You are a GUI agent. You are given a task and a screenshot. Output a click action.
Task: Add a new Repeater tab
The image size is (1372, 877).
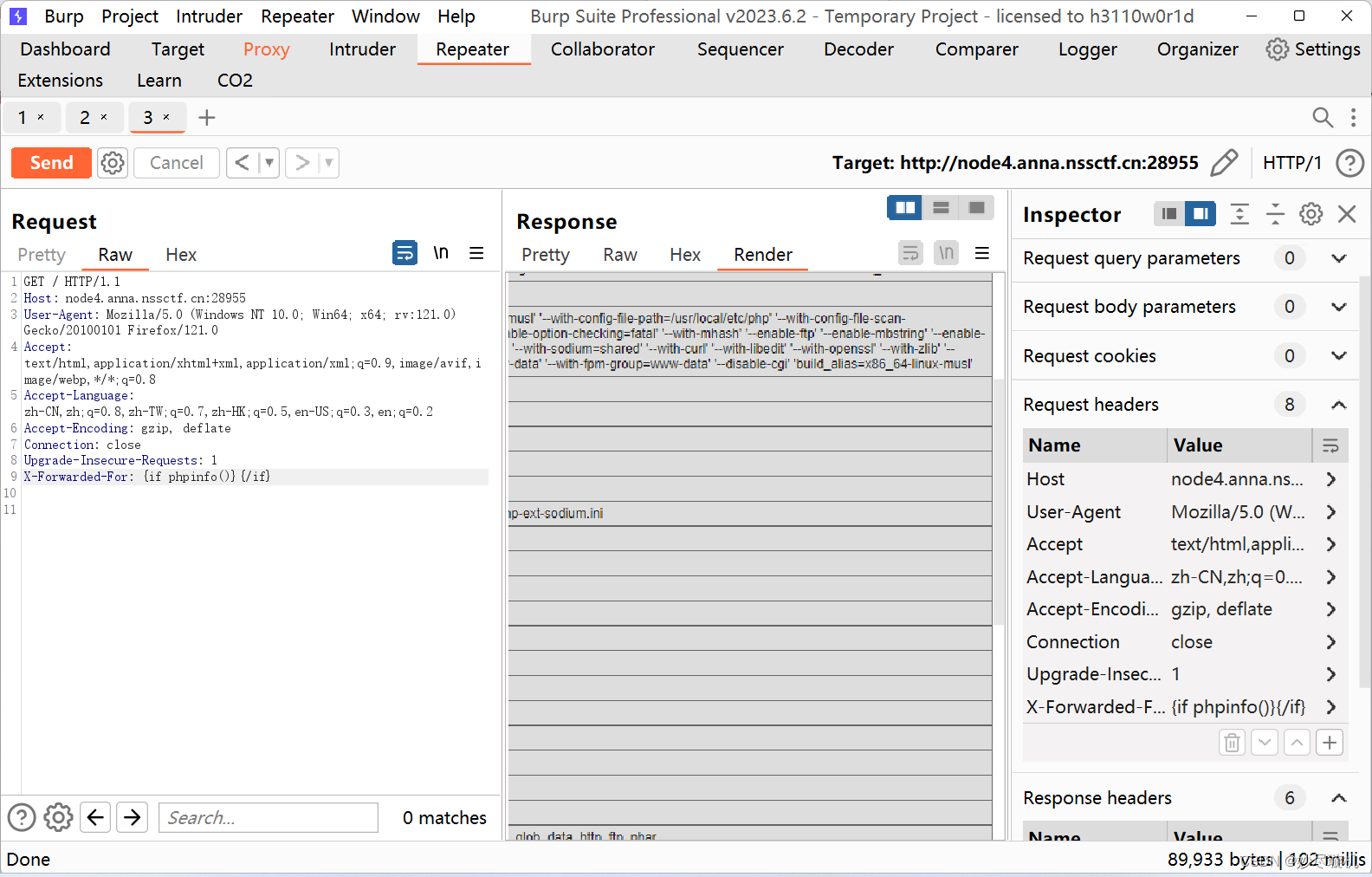click(206, 117)
